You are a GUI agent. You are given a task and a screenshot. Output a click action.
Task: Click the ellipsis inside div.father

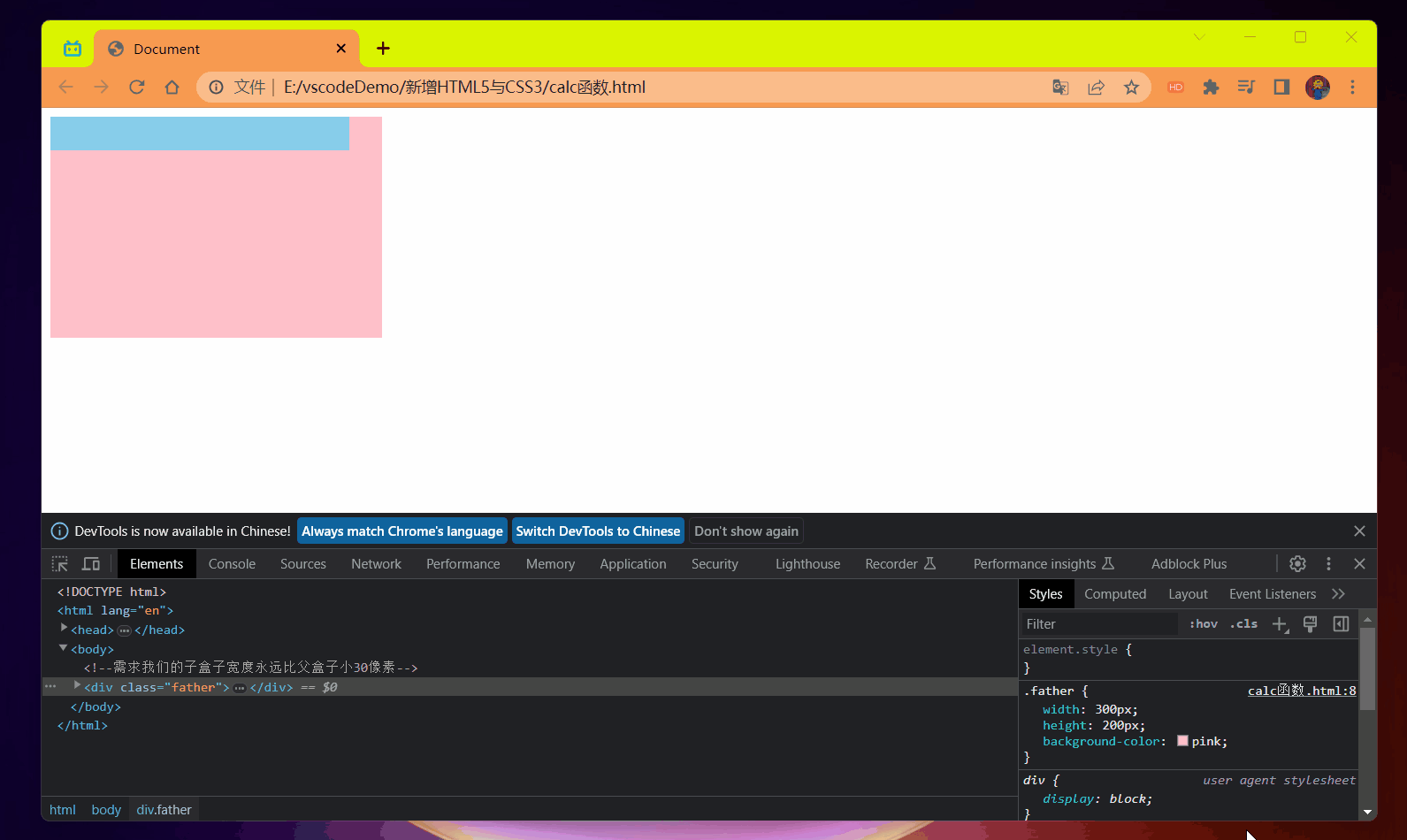point(240,687)
